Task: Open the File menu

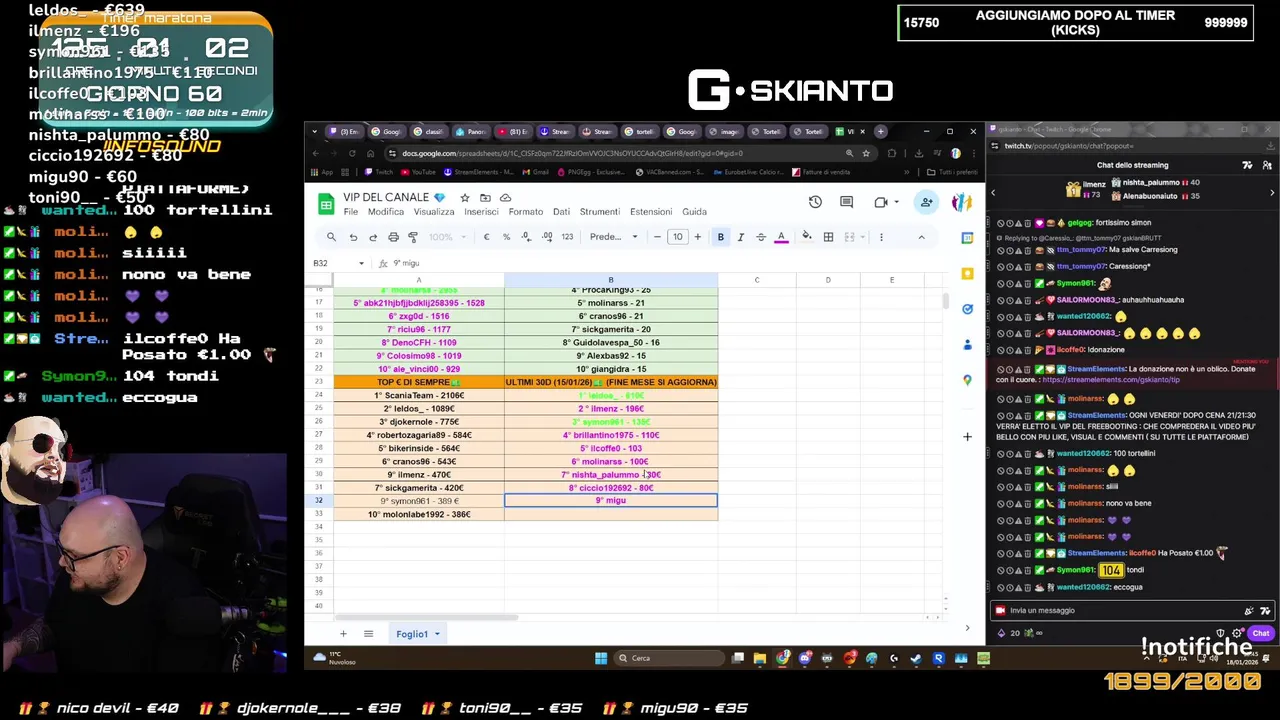Action: [x=350, y=212]
